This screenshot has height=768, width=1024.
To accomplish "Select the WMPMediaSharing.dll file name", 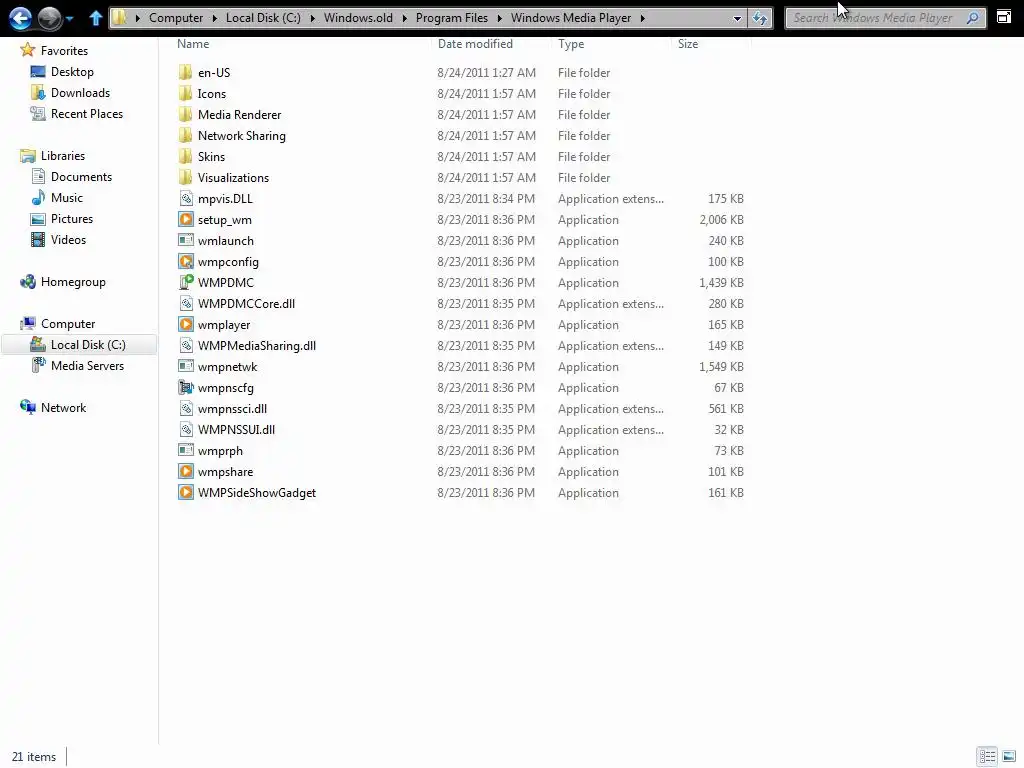I will click(257, 345).
